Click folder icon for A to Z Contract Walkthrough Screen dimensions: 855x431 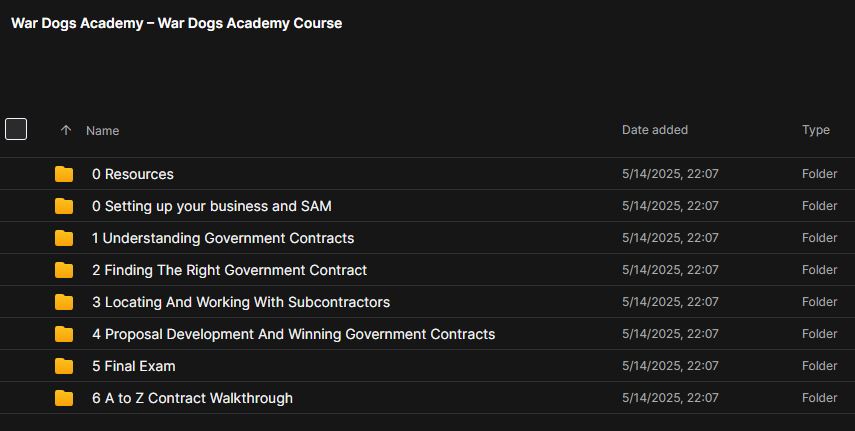pyautogui.click(x=64, y=398)
